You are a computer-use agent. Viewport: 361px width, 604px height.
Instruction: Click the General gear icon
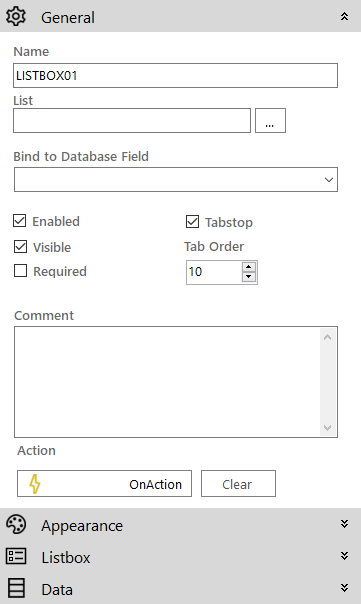tap(16, 17)
